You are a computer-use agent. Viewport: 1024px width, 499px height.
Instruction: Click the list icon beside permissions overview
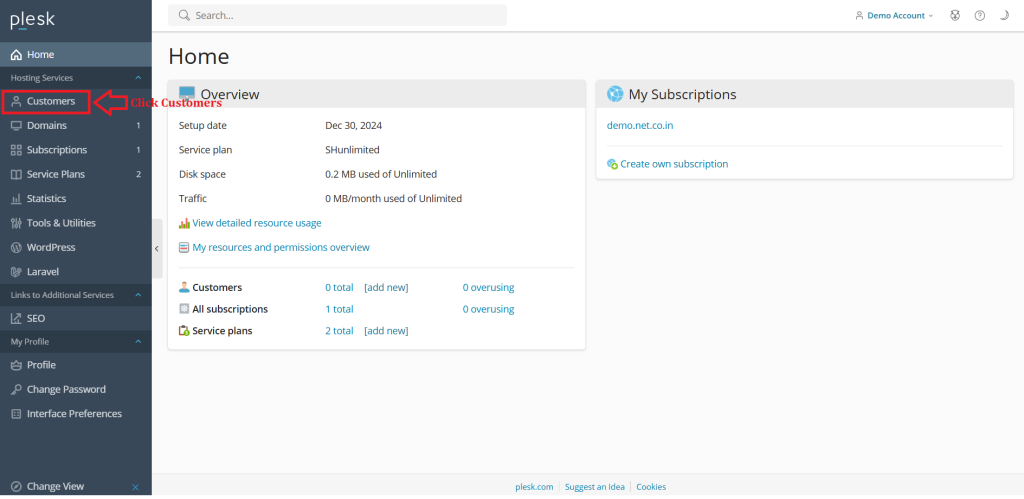coord(184,248)
